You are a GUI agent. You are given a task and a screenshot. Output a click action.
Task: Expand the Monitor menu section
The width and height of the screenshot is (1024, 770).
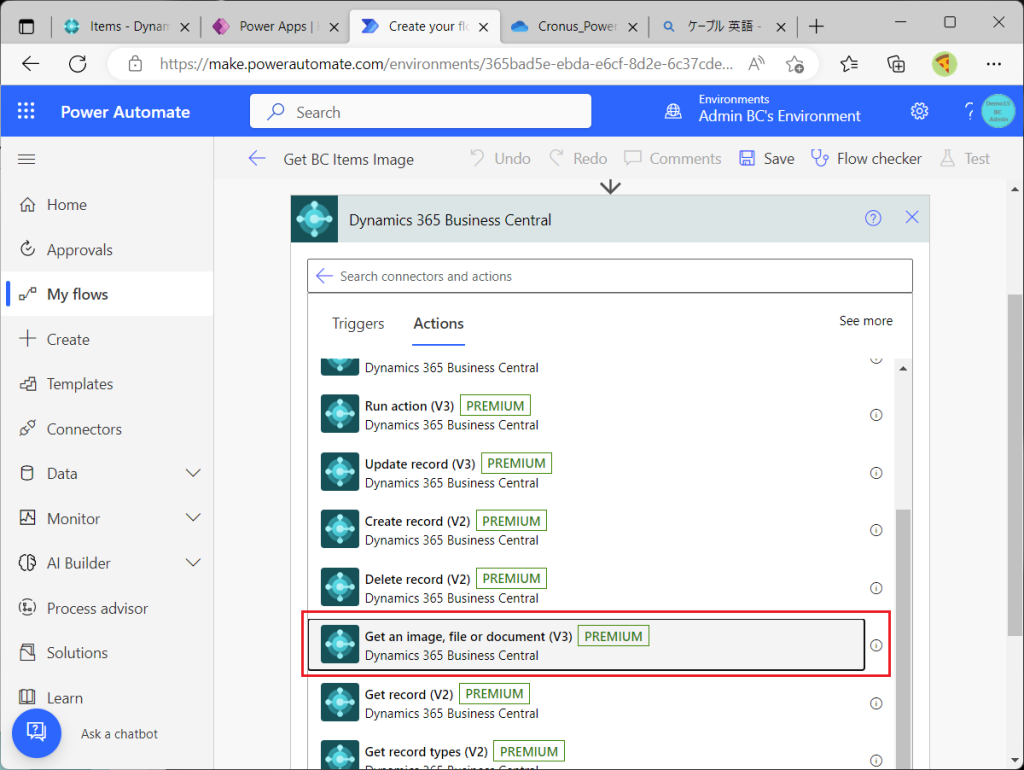(193, 518)
